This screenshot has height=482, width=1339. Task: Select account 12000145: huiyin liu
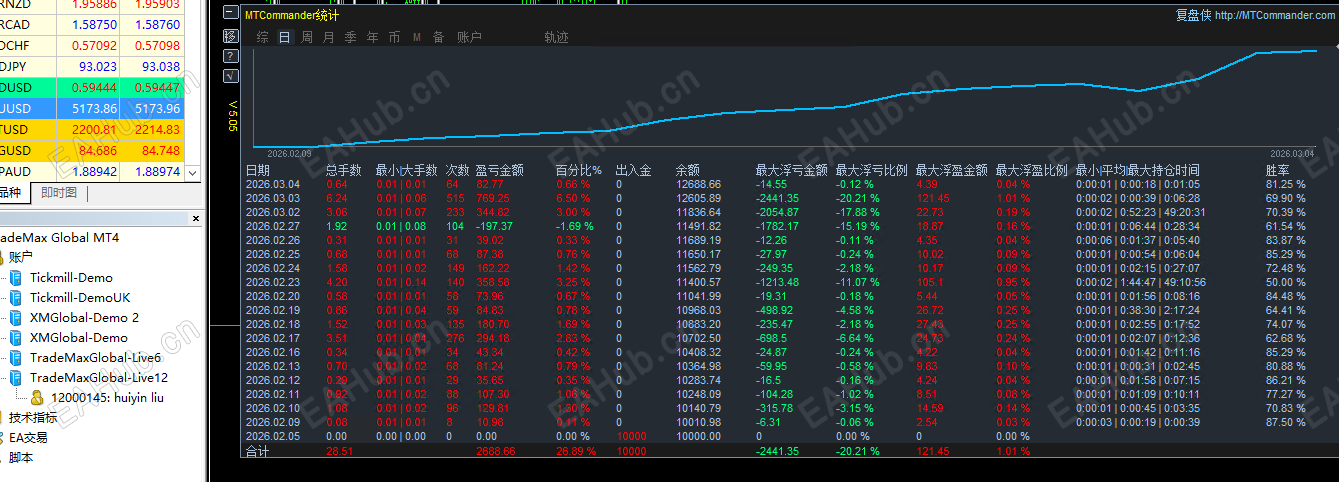(106, 397)
